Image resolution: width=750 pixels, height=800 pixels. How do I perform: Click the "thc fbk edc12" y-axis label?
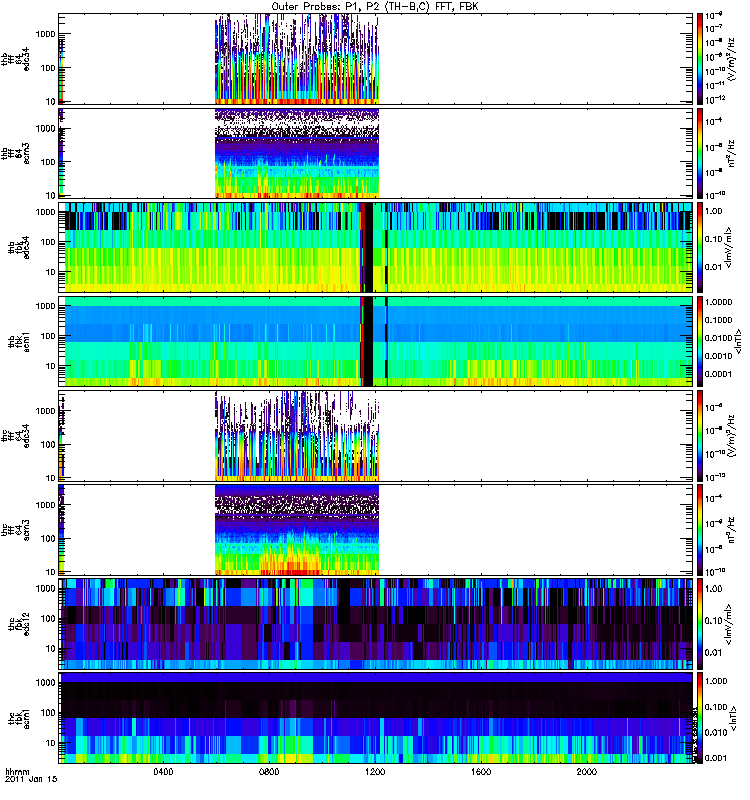coord(18,624)
